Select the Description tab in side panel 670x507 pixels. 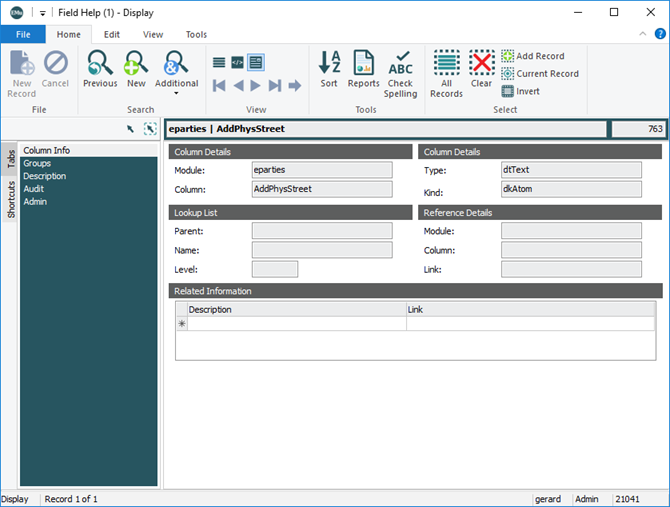pos(45,176)
